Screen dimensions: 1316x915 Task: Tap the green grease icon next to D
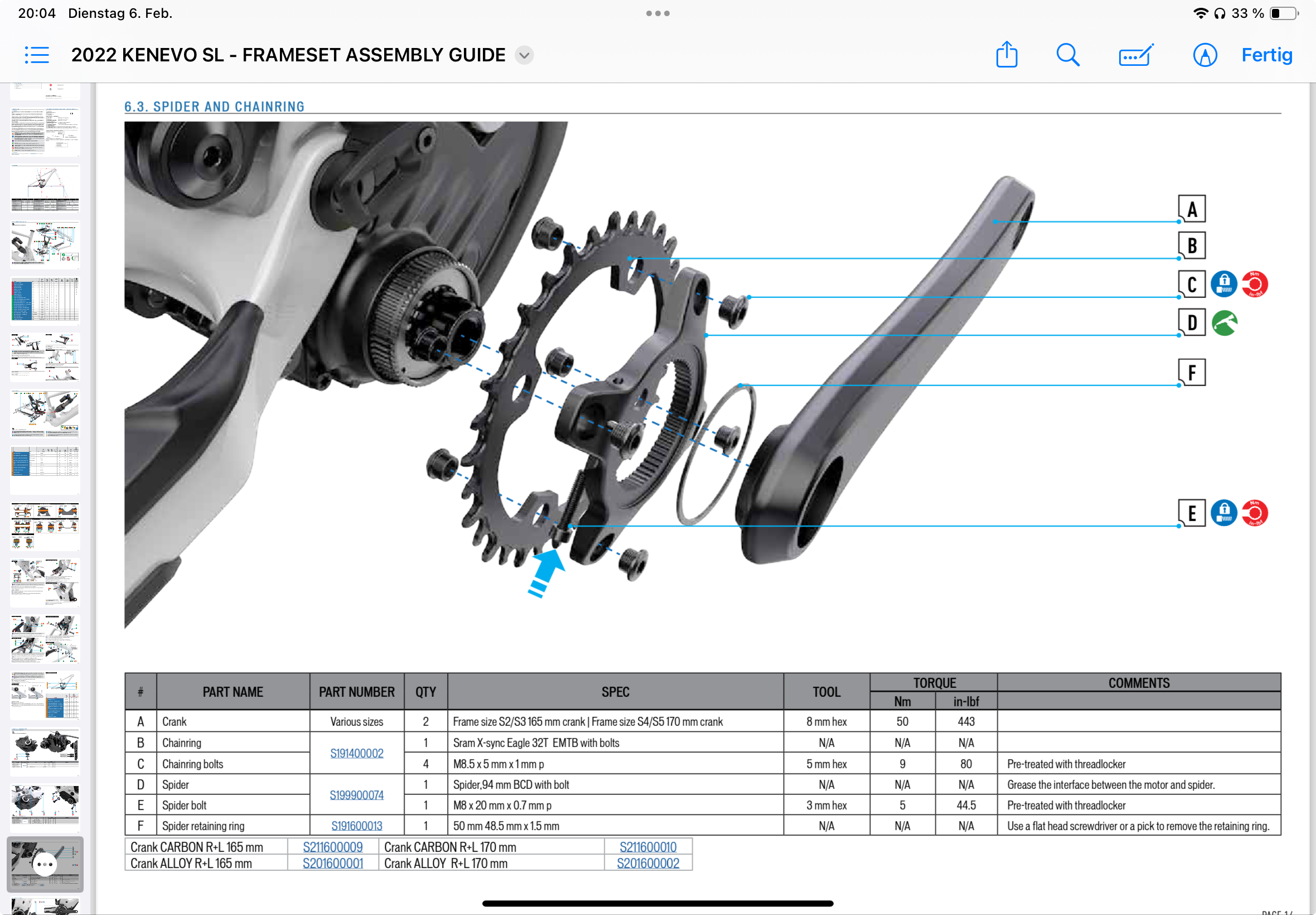click(x=1225, y=323)
